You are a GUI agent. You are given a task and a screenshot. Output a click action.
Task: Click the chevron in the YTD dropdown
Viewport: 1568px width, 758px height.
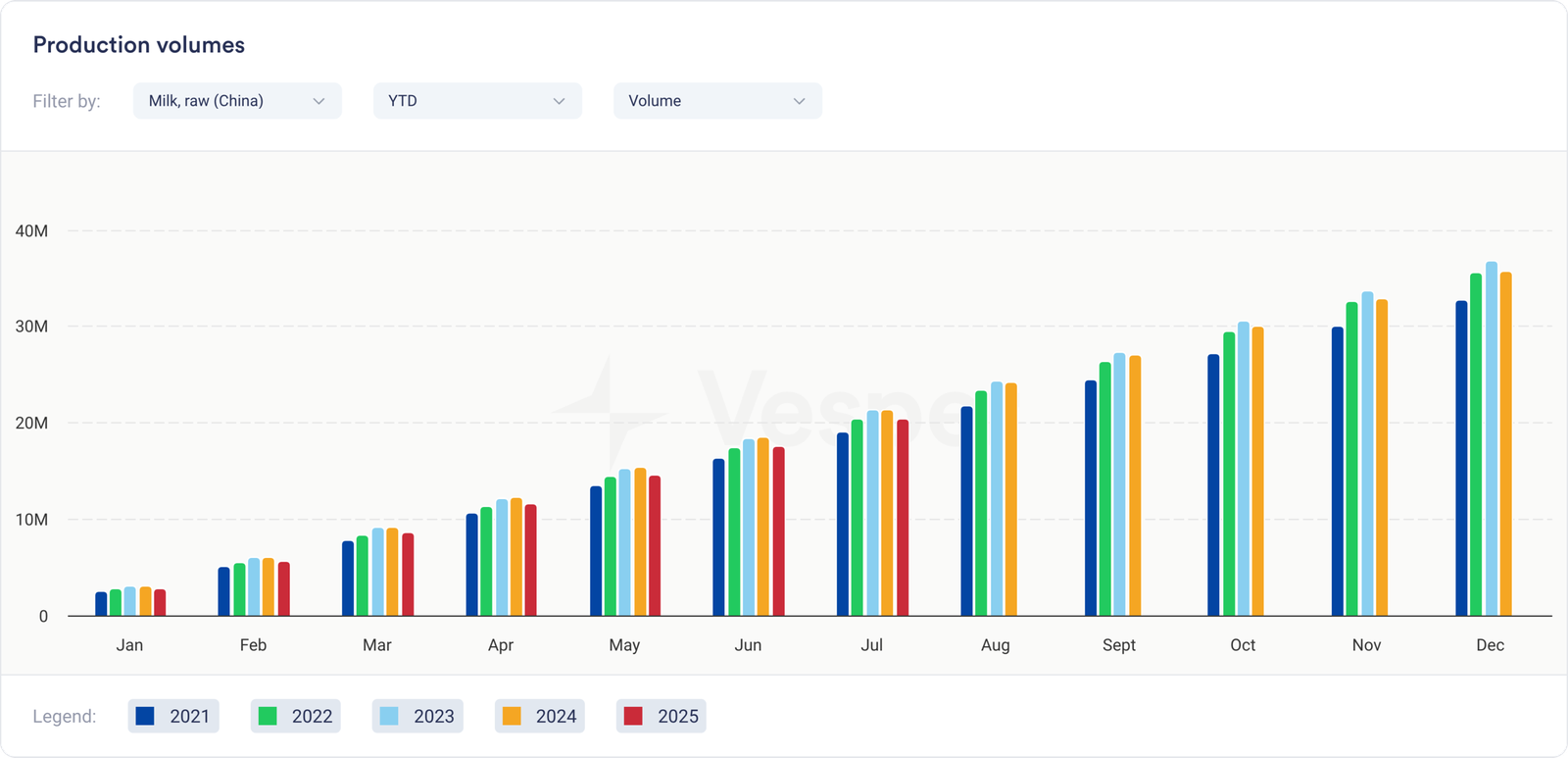click(x=559, y=101)
